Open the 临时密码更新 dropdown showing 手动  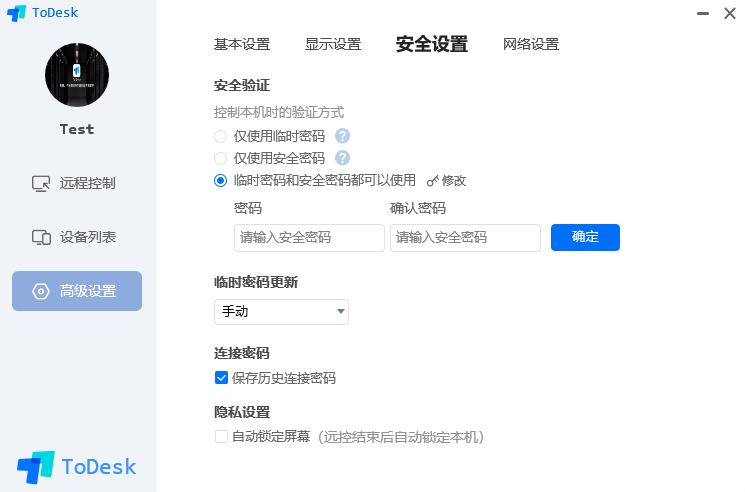click(x=281, y=312)
